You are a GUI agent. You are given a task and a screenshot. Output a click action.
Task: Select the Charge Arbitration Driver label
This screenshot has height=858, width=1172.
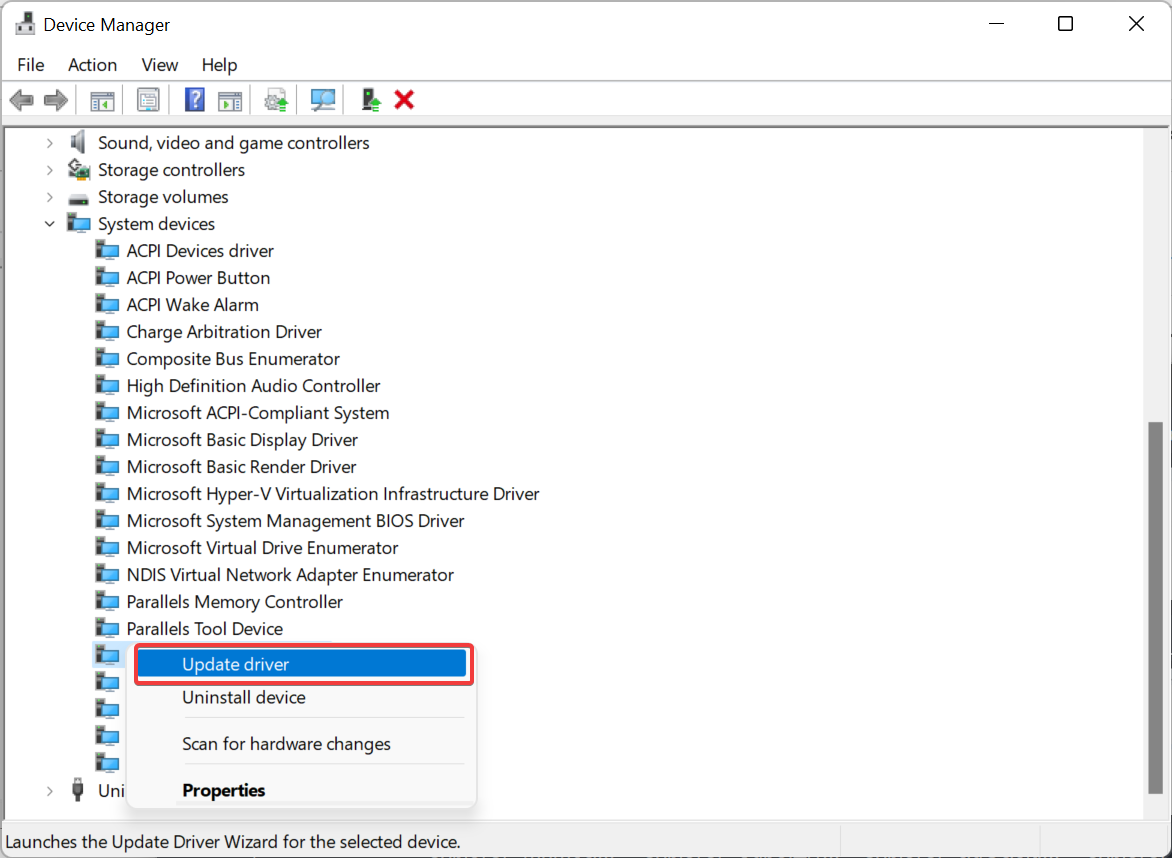[x=224, y=331]
